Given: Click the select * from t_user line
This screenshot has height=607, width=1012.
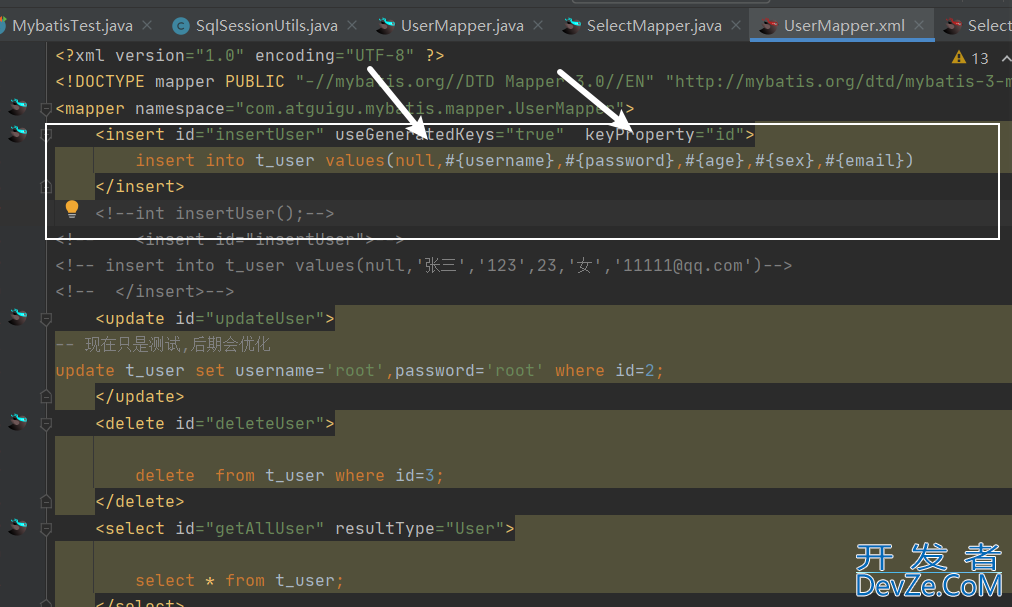Looking at the screenshot, I should pos(239,581).
